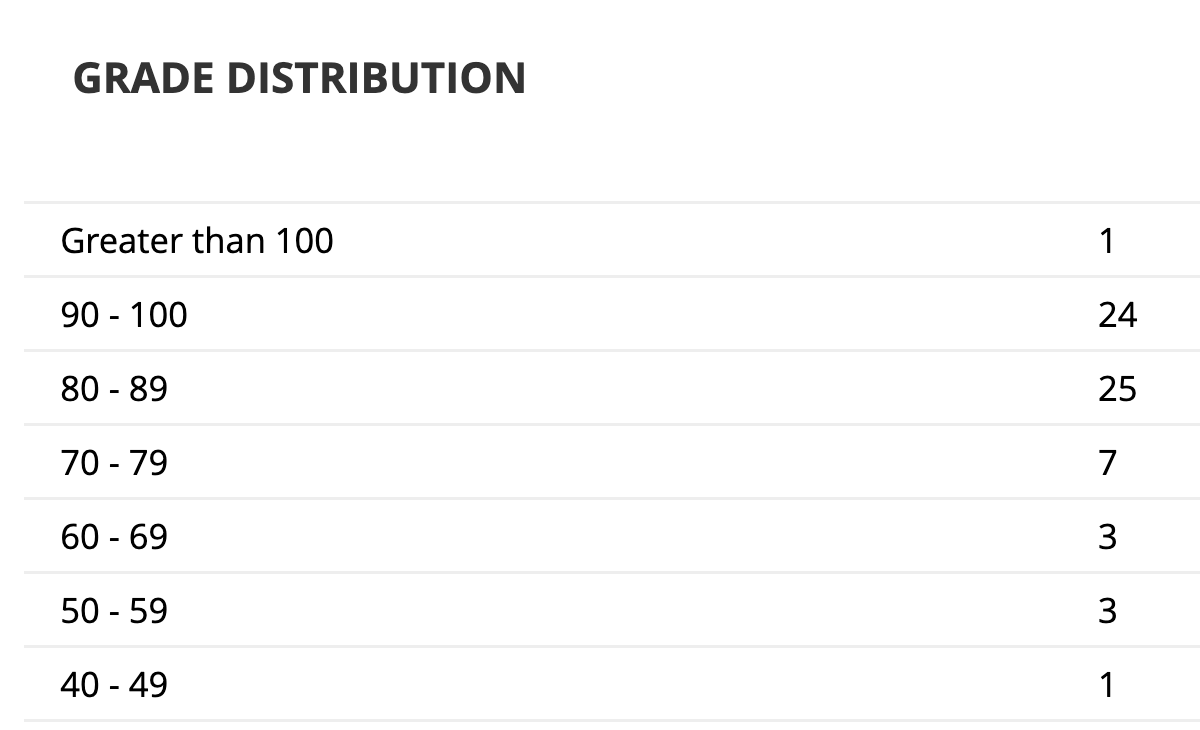Screen dimensions: 1200x730
Task: Click the count 25 for 80 - 89
Action: pyautogui.click(x=1117, y=389)
